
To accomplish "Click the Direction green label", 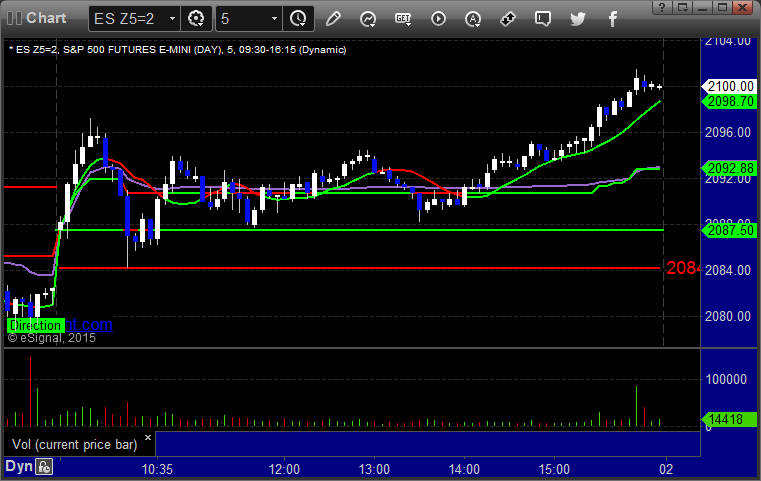I will click(x=35, y=325).
